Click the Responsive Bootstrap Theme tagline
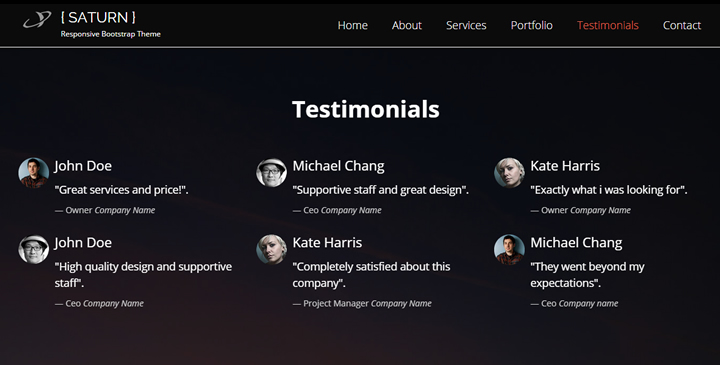The width and height of the screenshot is (720, 365). pos(111,34)
